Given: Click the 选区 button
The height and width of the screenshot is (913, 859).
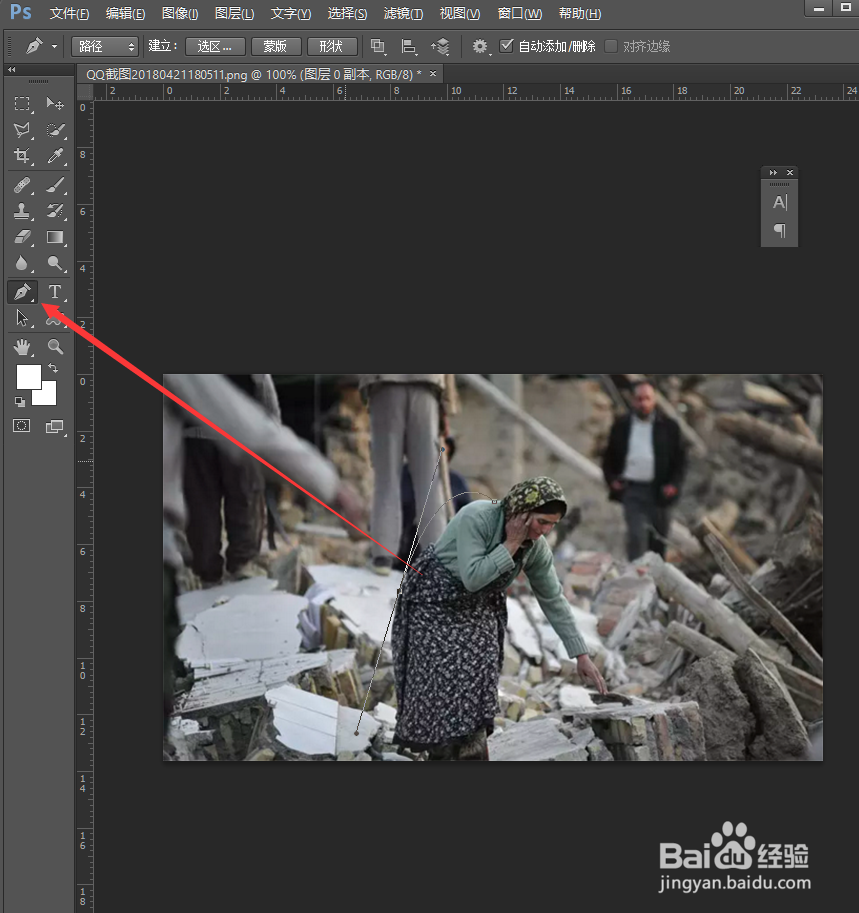Looking at the screenshot, I should pyautogui.click(x=215, y=46).
